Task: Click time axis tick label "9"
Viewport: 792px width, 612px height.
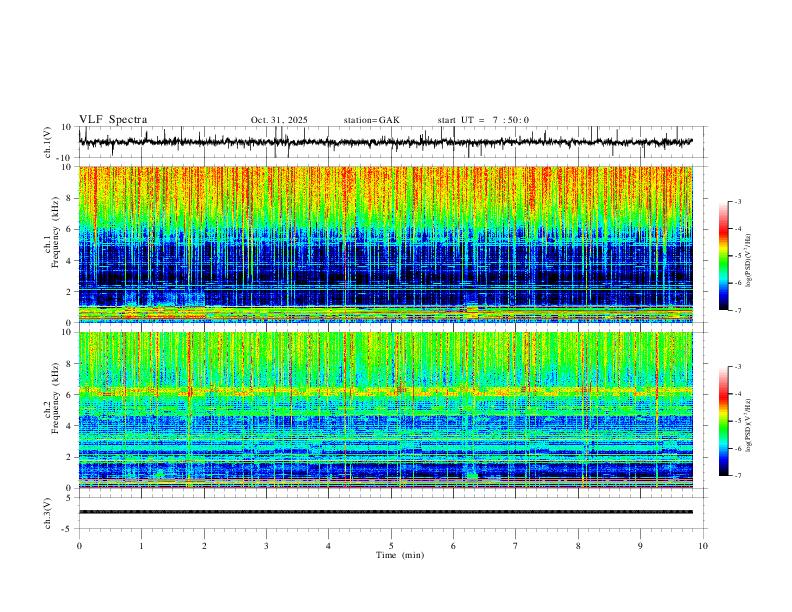Action: 640,546
